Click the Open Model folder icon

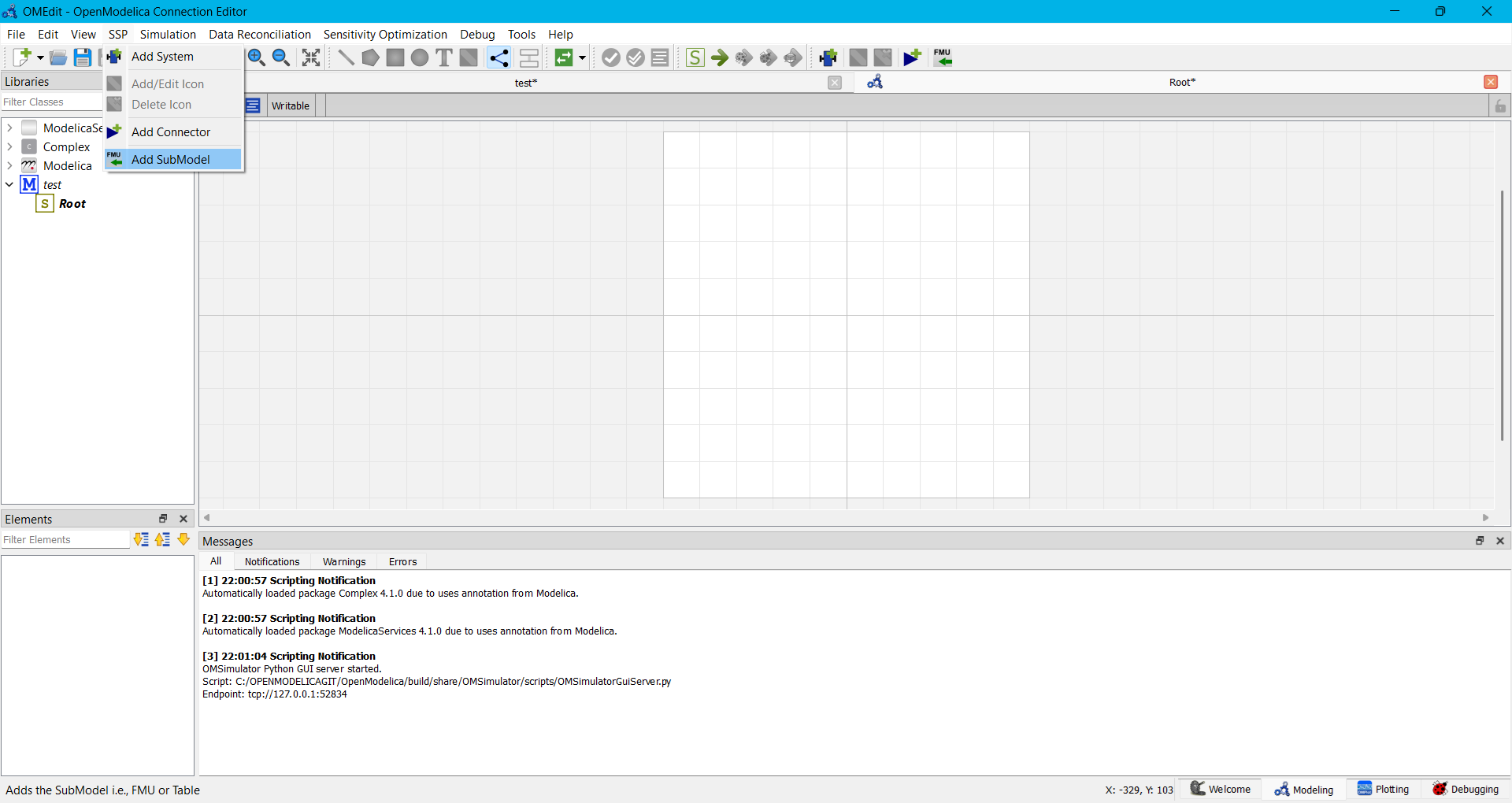(58, 57)
